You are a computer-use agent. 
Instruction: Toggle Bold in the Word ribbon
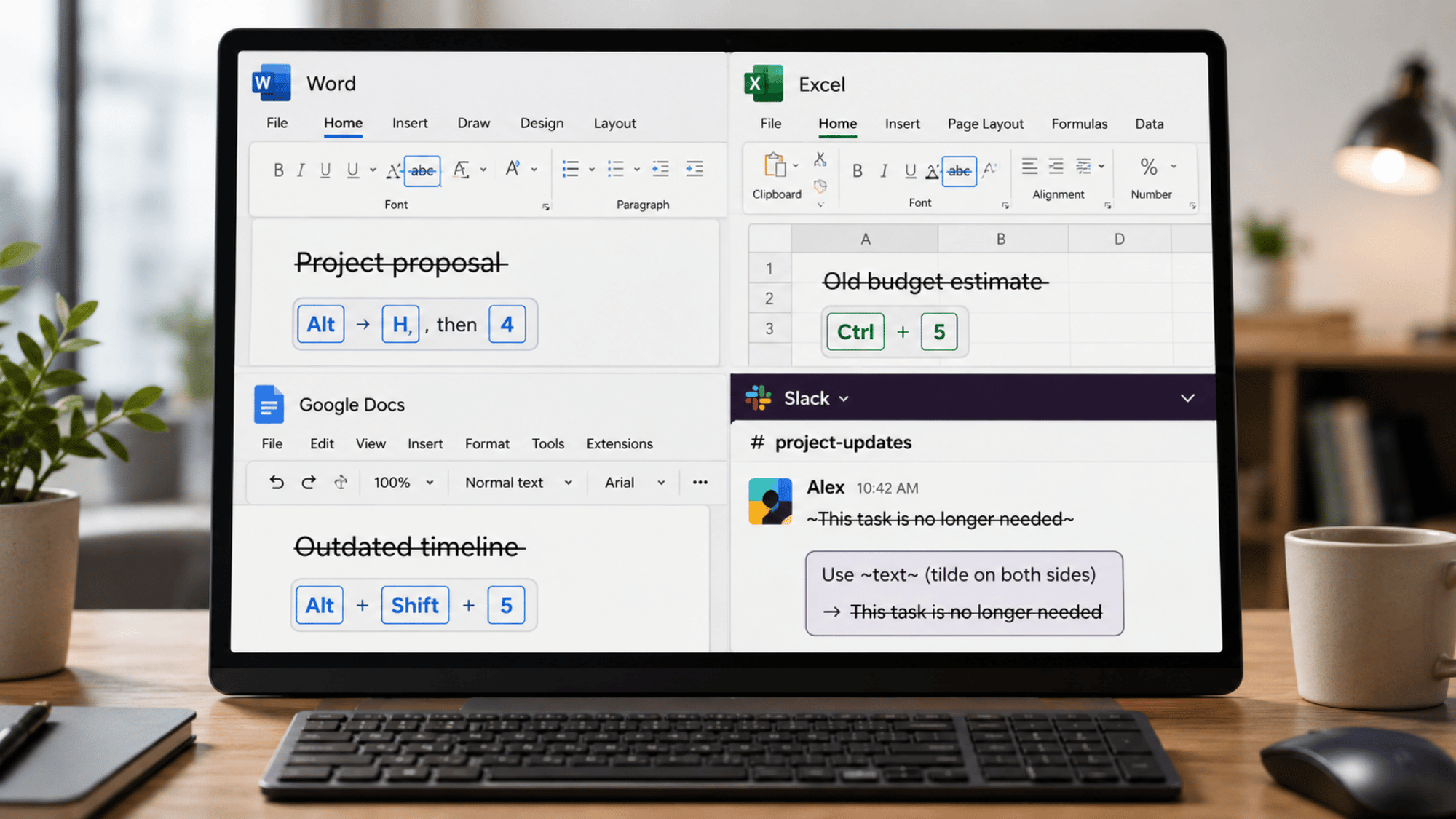tap(278, 170)
